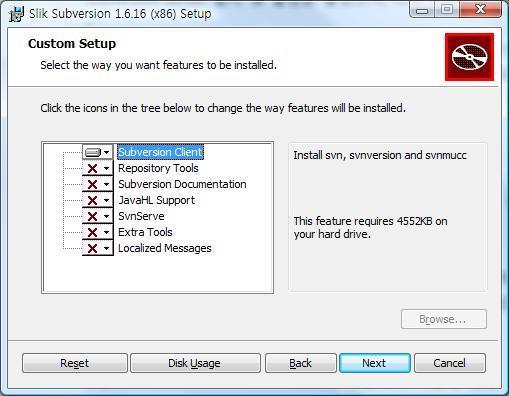Click the Reset button
Screen dimensions: 509x396
point(75,363)
